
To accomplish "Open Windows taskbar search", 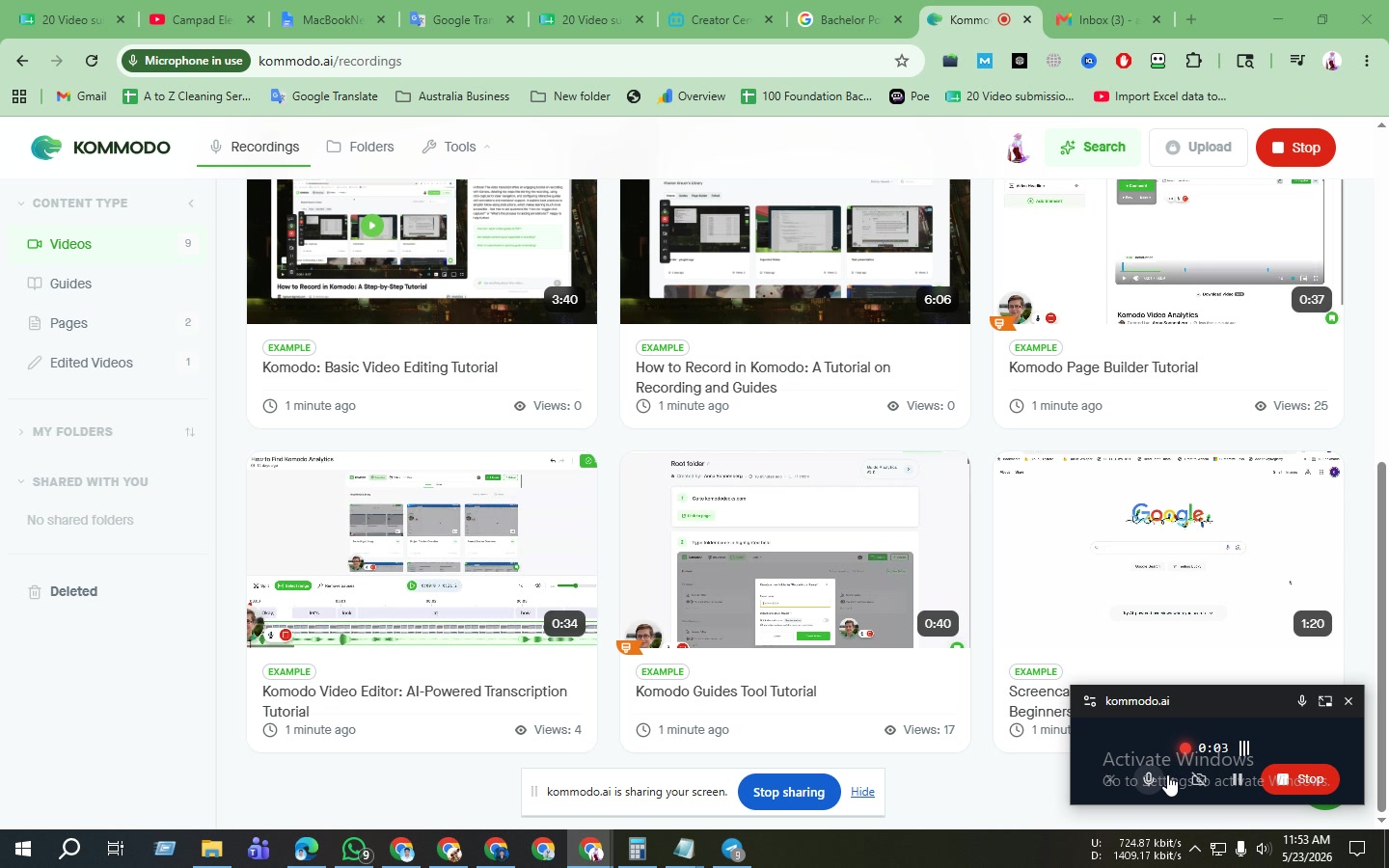I will click(x=69, y=850).
